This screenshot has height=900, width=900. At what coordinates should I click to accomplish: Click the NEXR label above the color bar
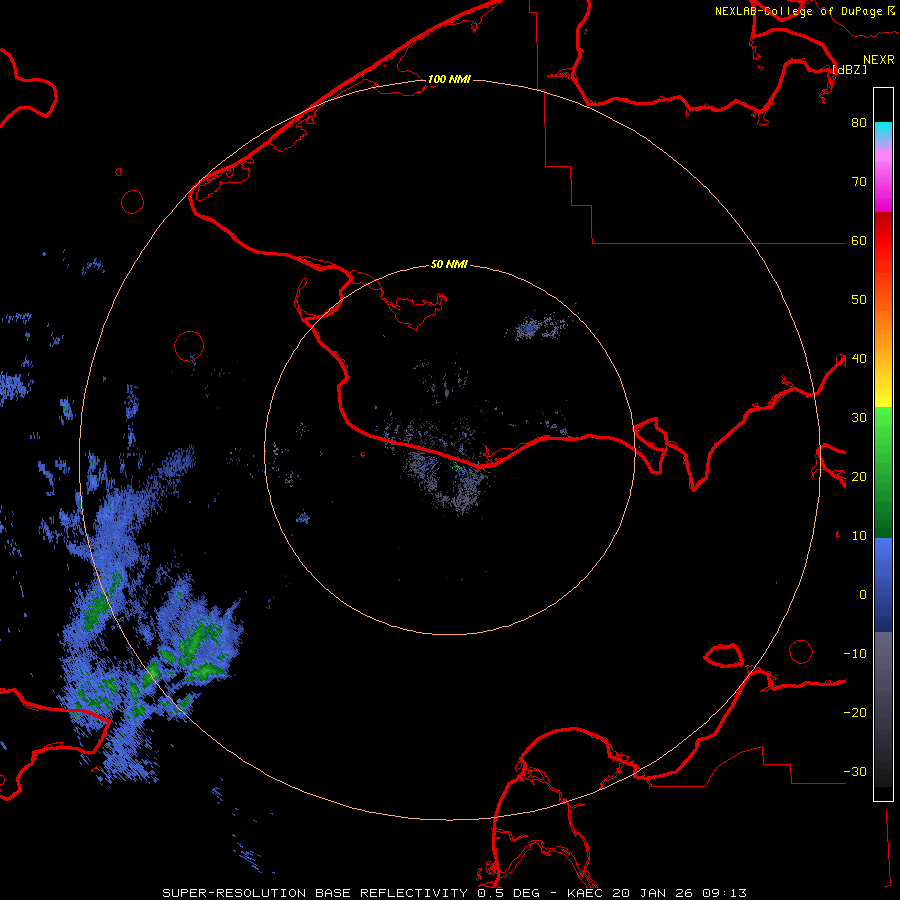click(879, 60)
